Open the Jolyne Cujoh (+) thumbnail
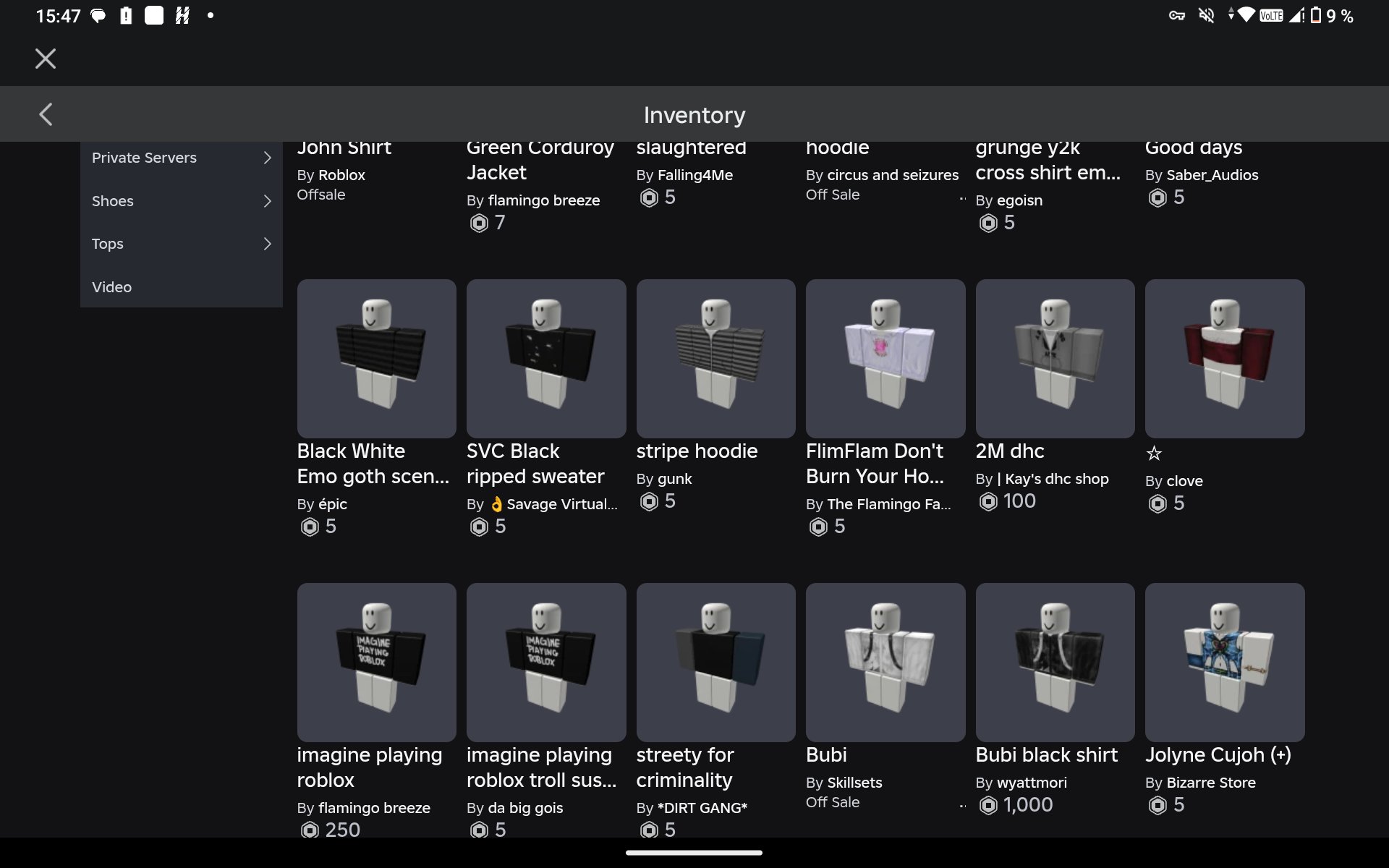1389x868 pixels. click(1225, 663)
